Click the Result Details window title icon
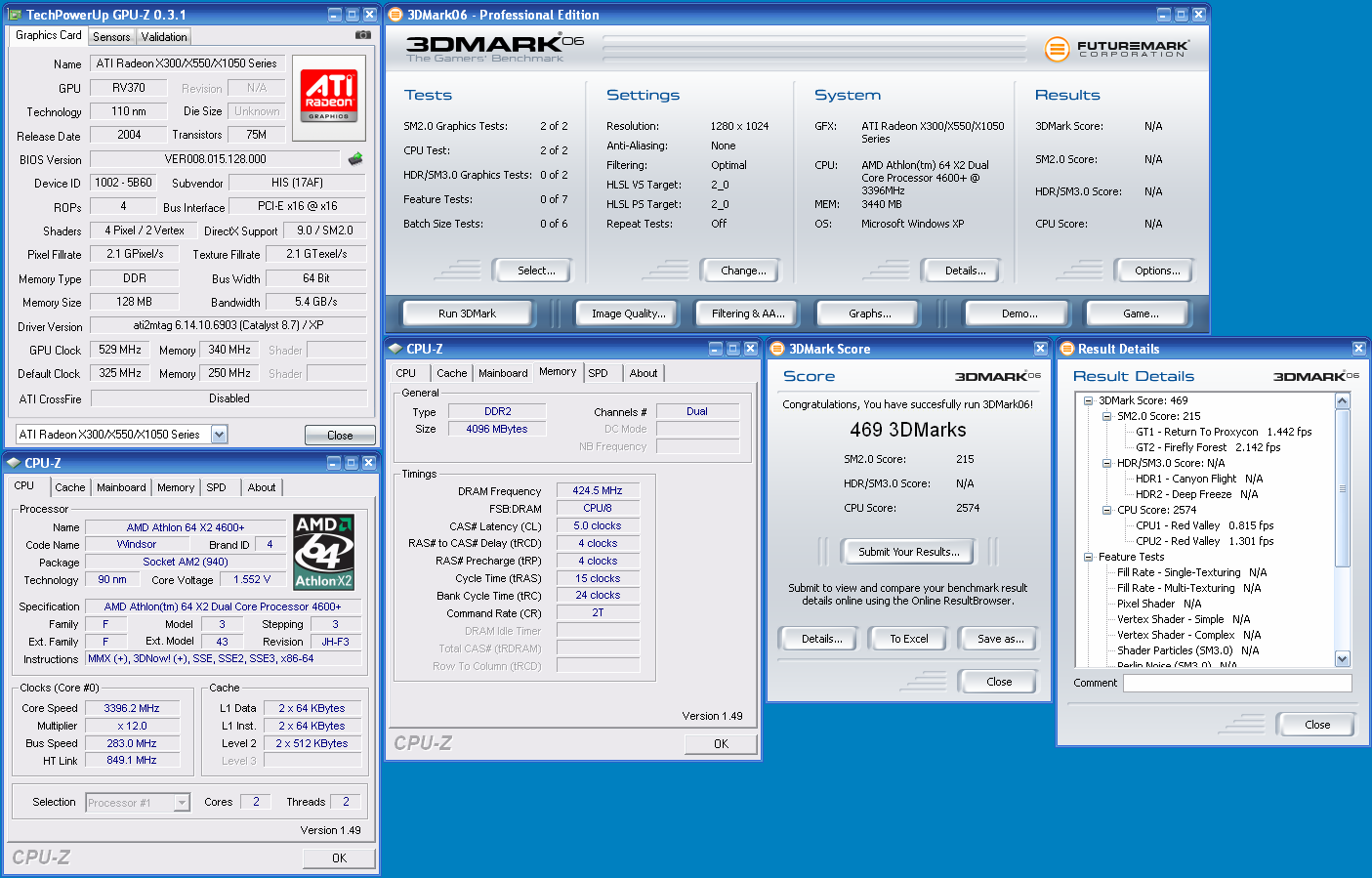The width and height of the screenshot is (1372, 878). click(x=1066, y=349)
